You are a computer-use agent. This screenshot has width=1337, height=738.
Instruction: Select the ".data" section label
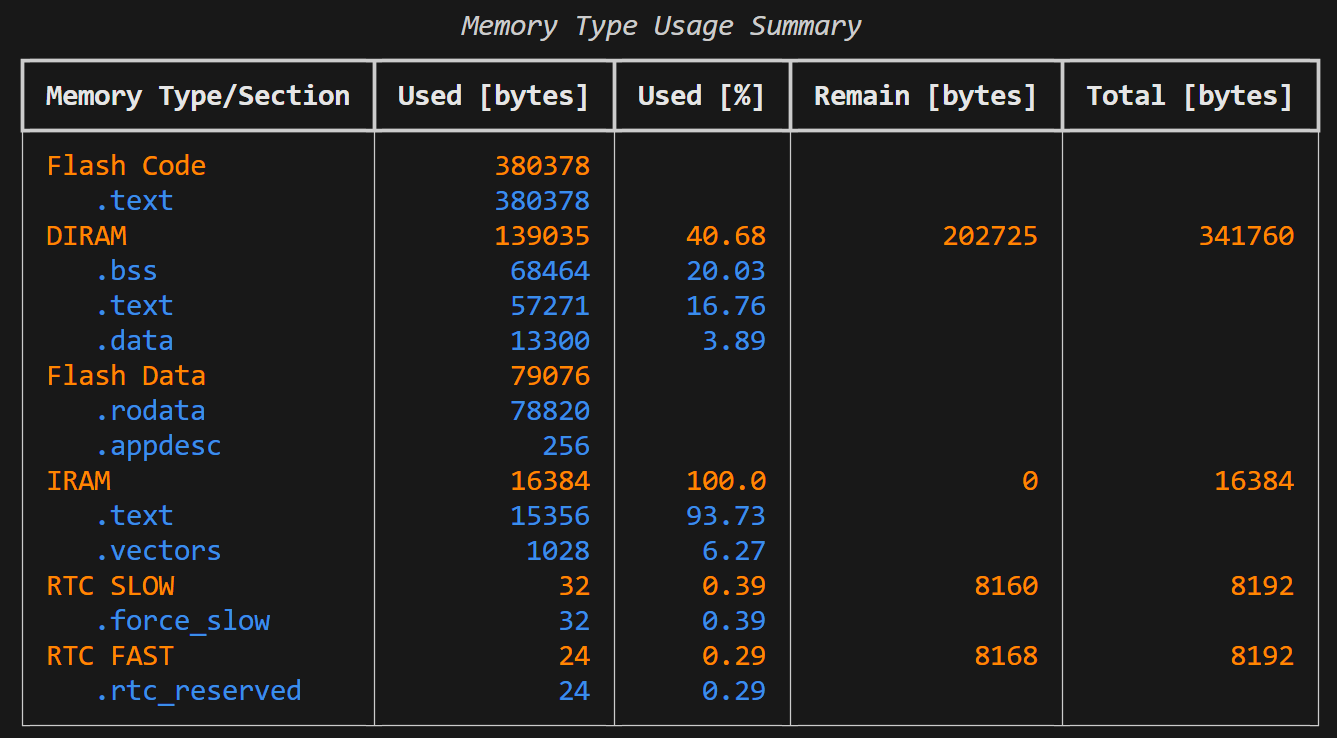134,341
